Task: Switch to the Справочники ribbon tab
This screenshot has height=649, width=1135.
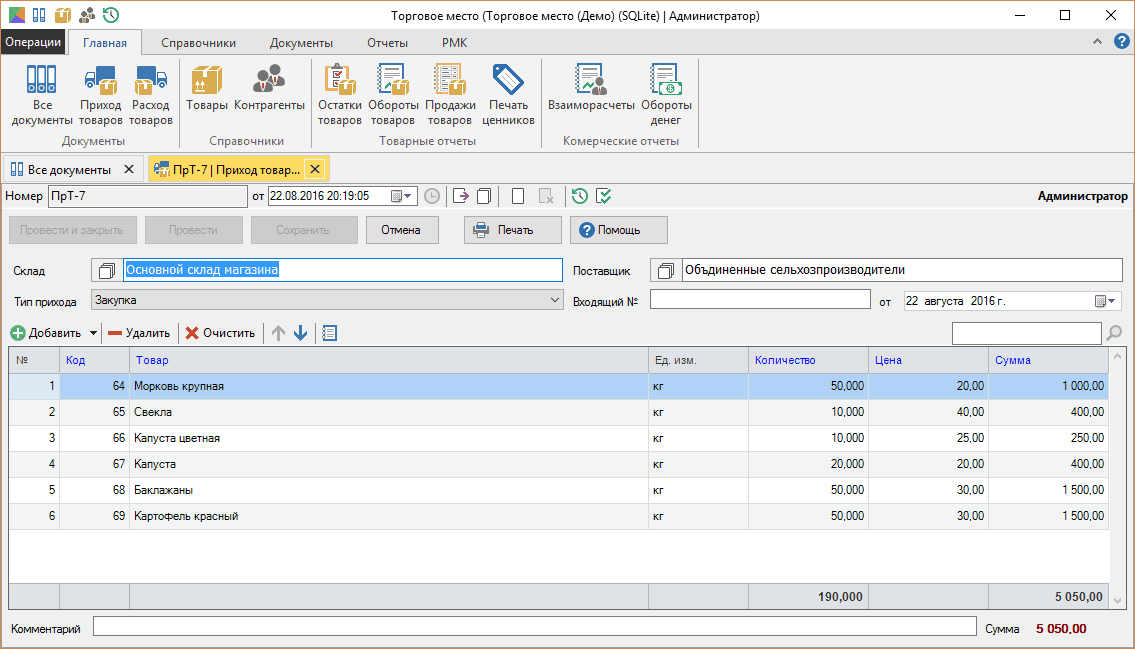Action: pyautogui.click(x=198, y=43)
